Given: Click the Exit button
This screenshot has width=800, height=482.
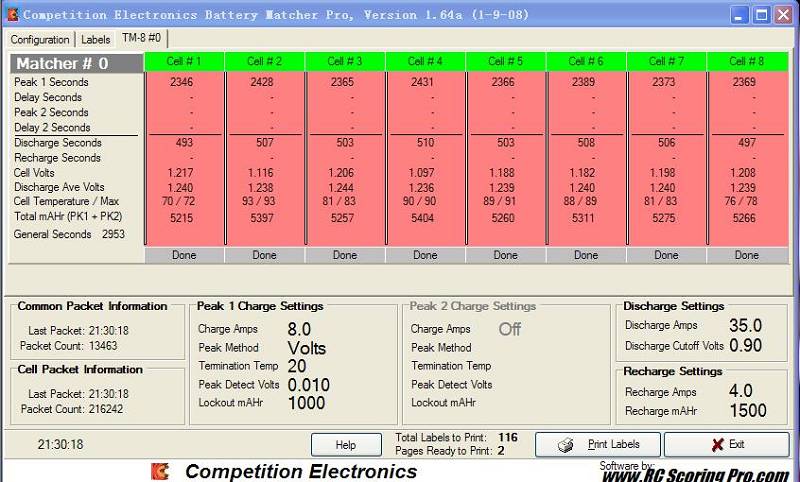Looking at the screenshot, I should coord(727,444).
